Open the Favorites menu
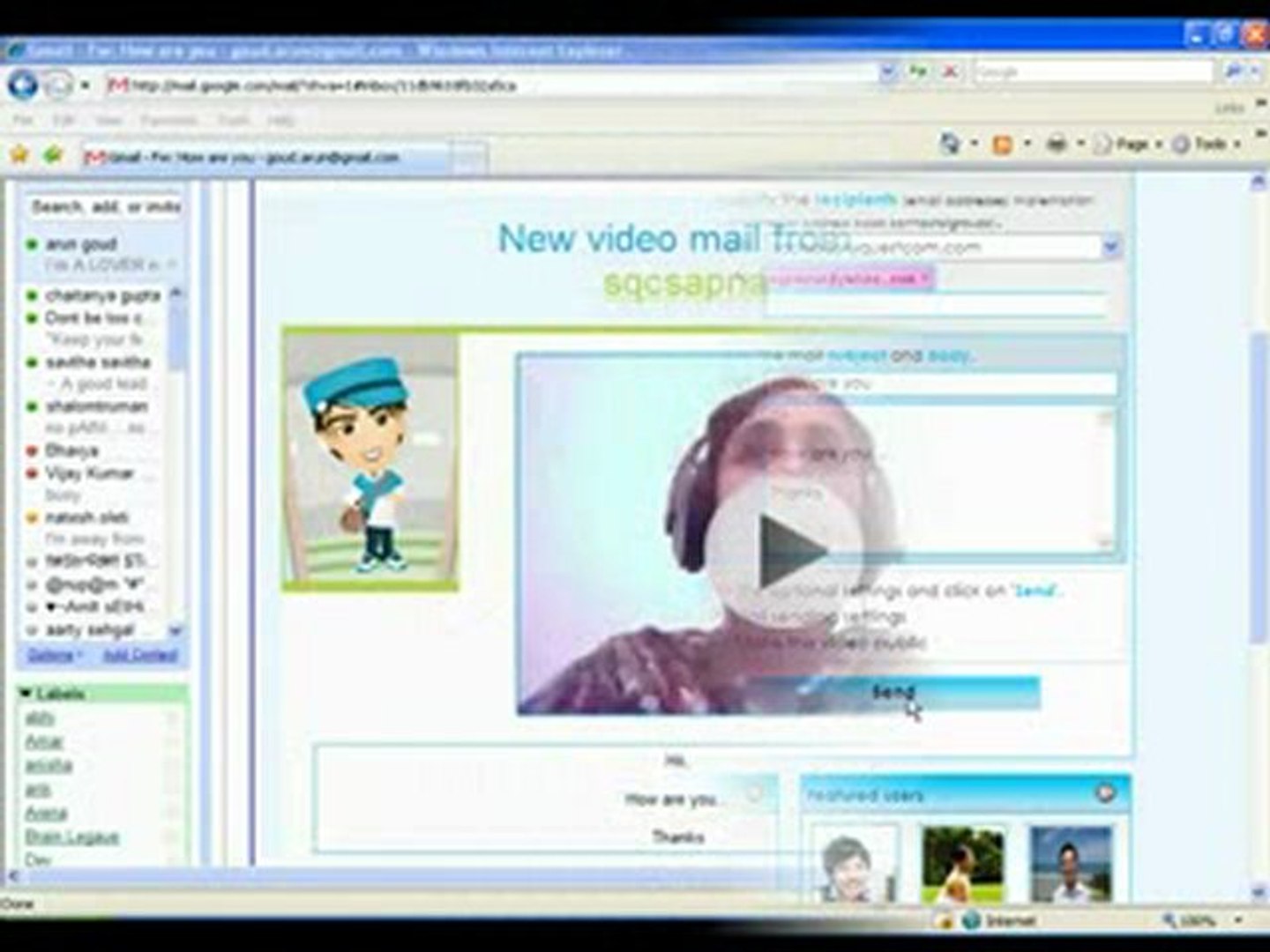The width and height of the screenshot is (1270, 952). (169, 120)
